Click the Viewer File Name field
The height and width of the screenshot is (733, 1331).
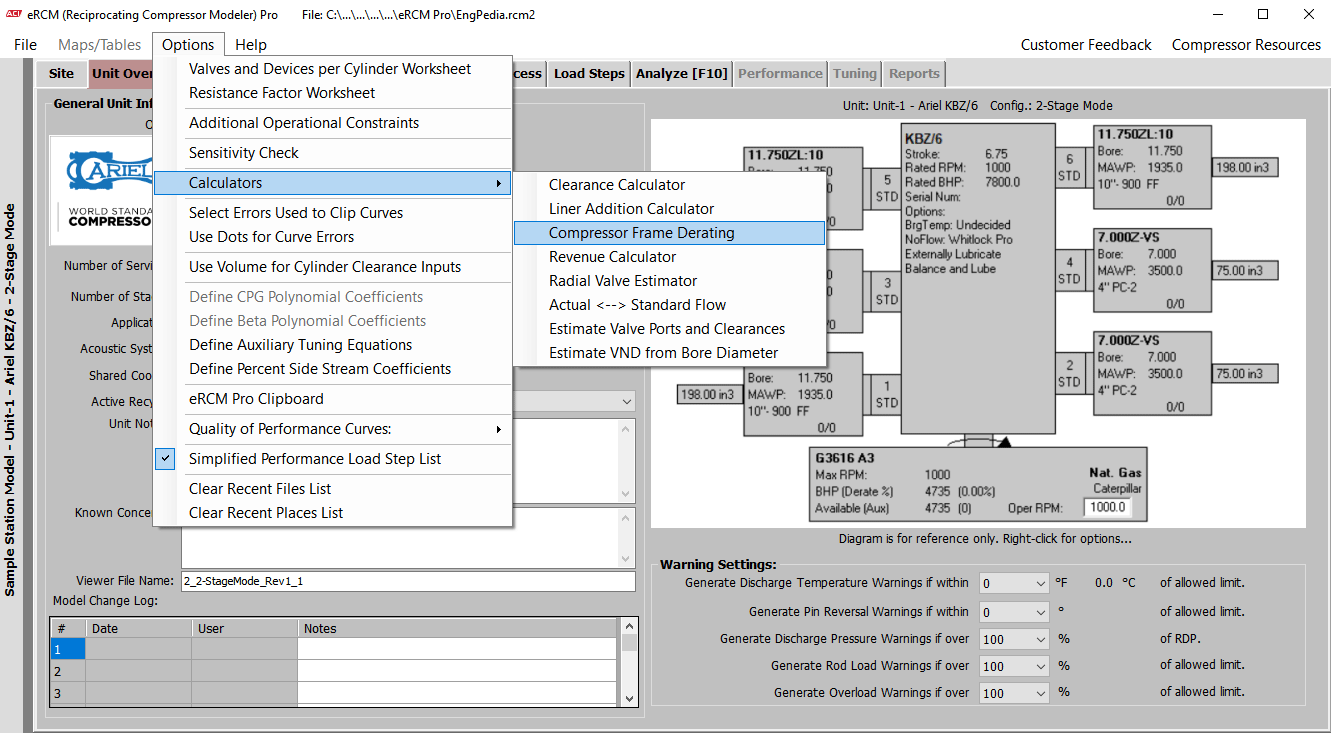pyautogui.click(x=408, y=581)
